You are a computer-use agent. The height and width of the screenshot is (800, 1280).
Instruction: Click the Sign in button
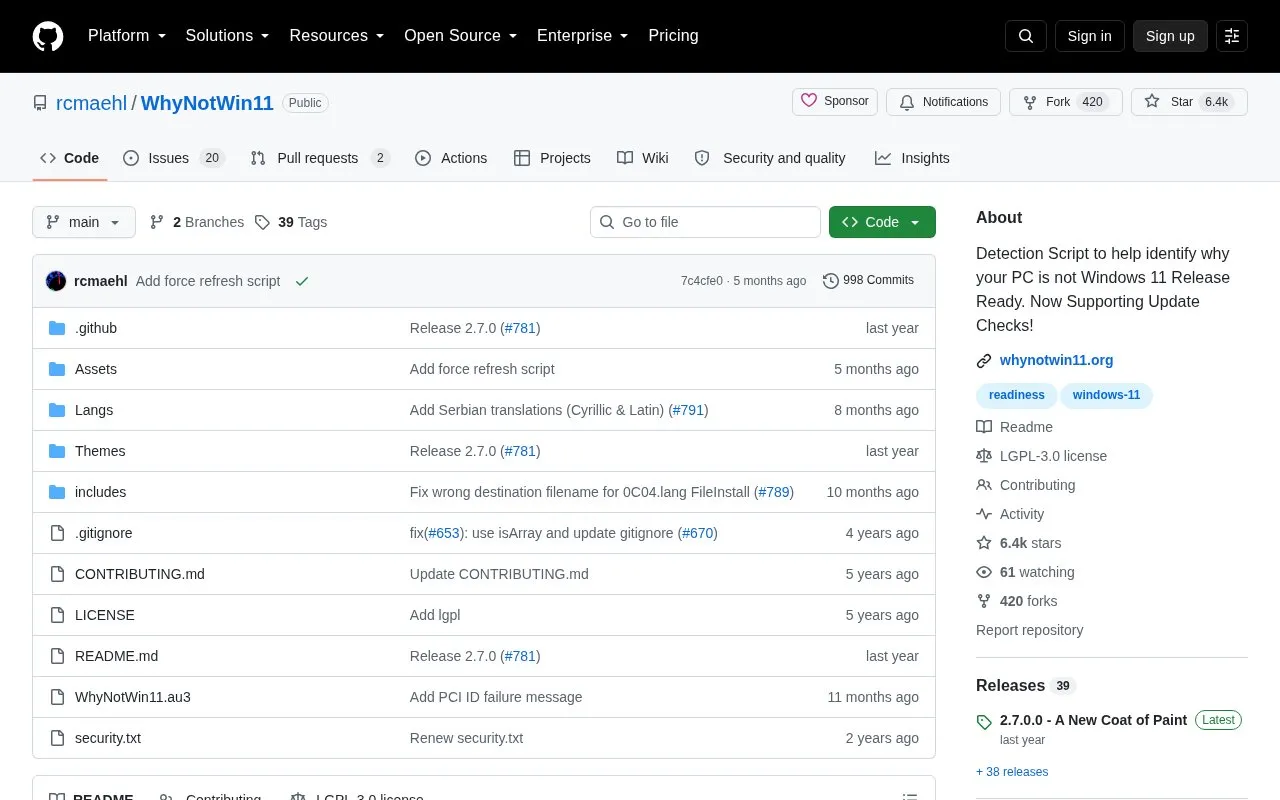1089,36
